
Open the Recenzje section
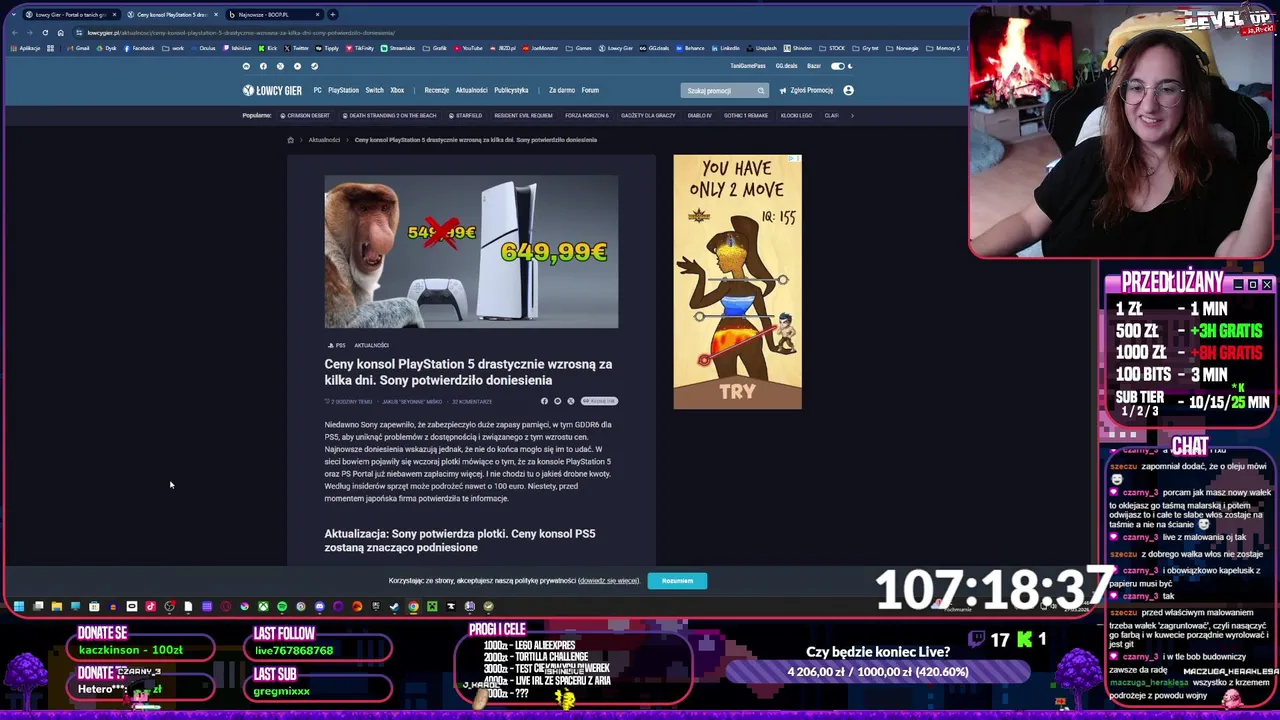tap(437, 90)
